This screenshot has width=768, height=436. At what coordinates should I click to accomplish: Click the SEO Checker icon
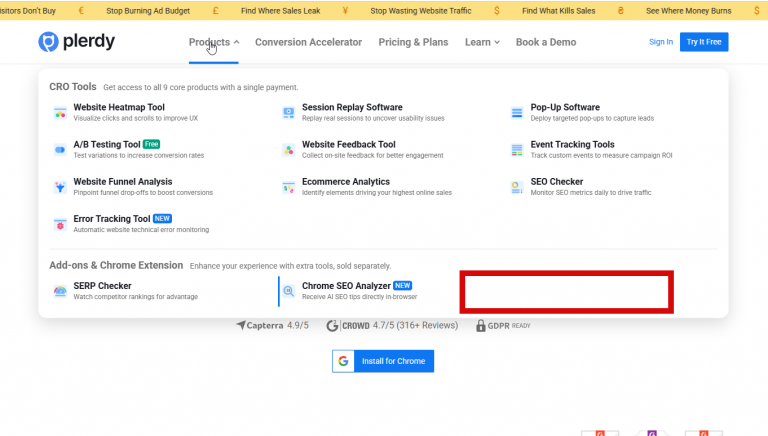coord(517,187)
